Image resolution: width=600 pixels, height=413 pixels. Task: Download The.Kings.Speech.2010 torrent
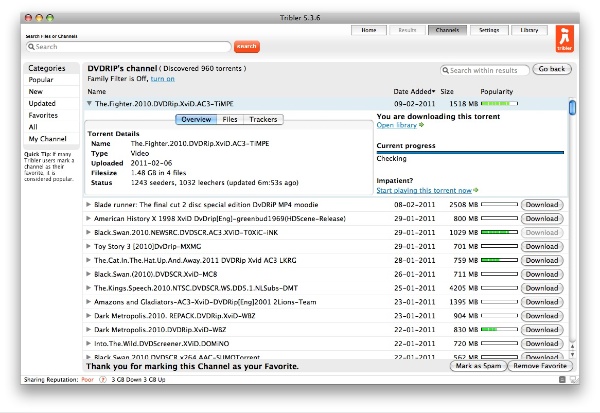(x=542, y=288)
